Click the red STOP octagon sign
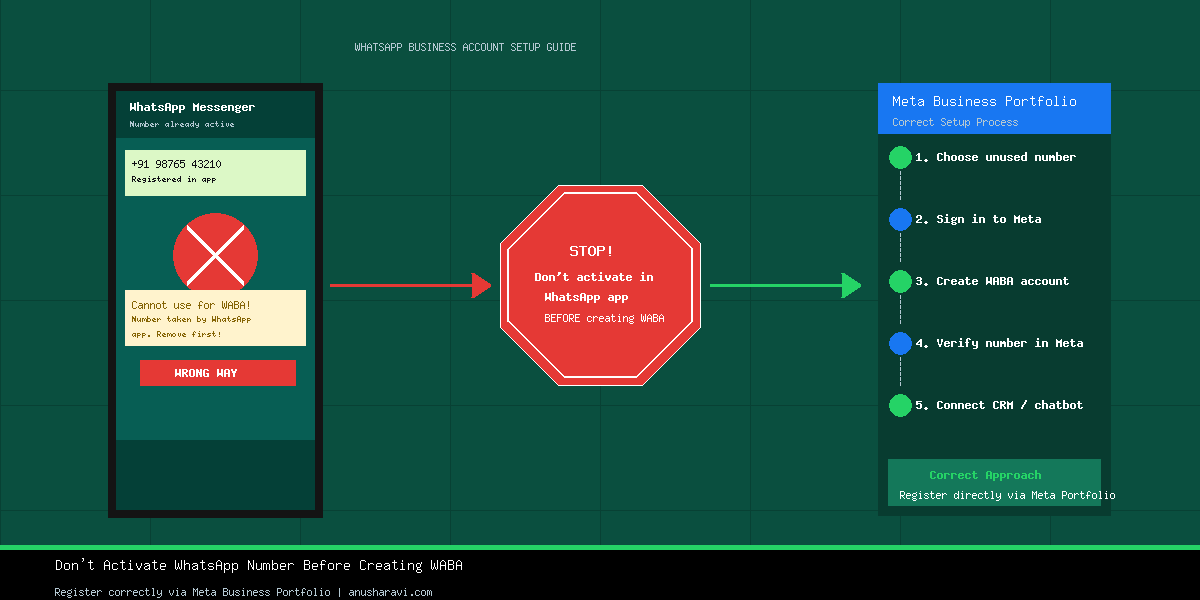 click(x=600, y=285)
